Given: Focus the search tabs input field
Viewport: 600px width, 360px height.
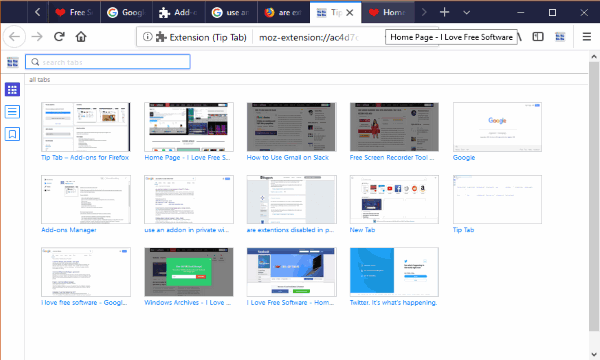Looking at the screenshot, I should [x=108, y=62].
